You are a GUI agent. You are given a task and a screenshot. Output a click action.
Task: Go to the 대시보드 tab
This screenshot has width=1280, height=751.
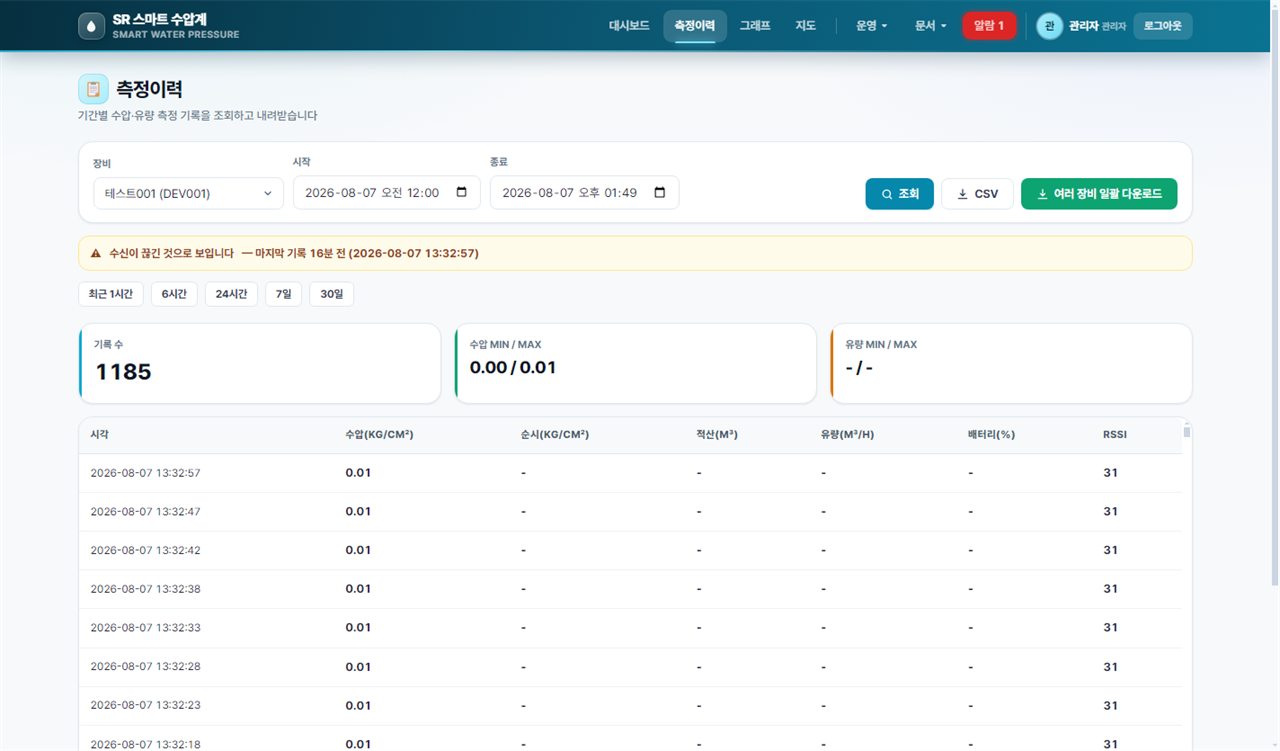click(629, 26)
